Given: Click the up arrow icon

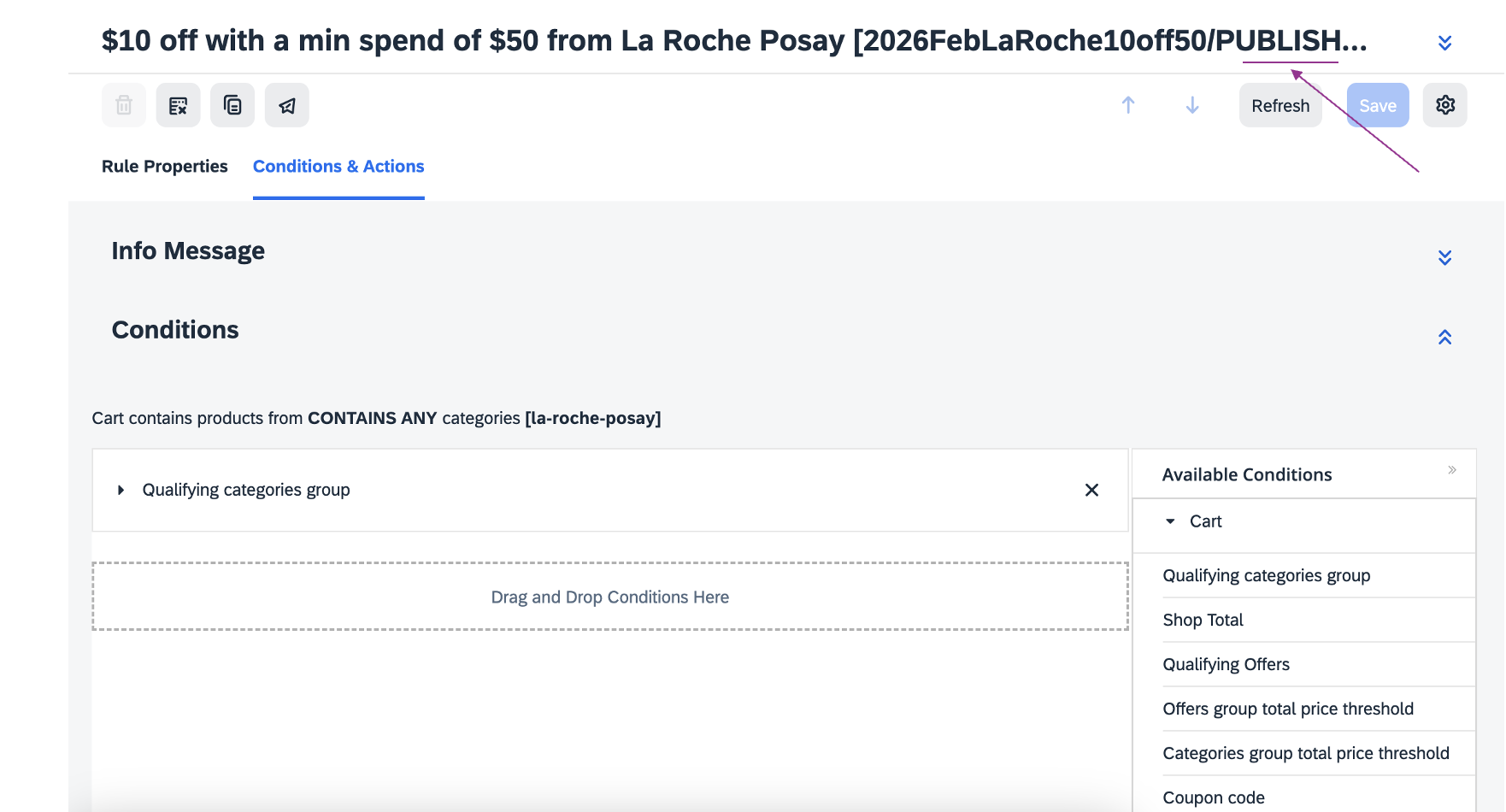Looking at the screenshot, I should 1128,105.
